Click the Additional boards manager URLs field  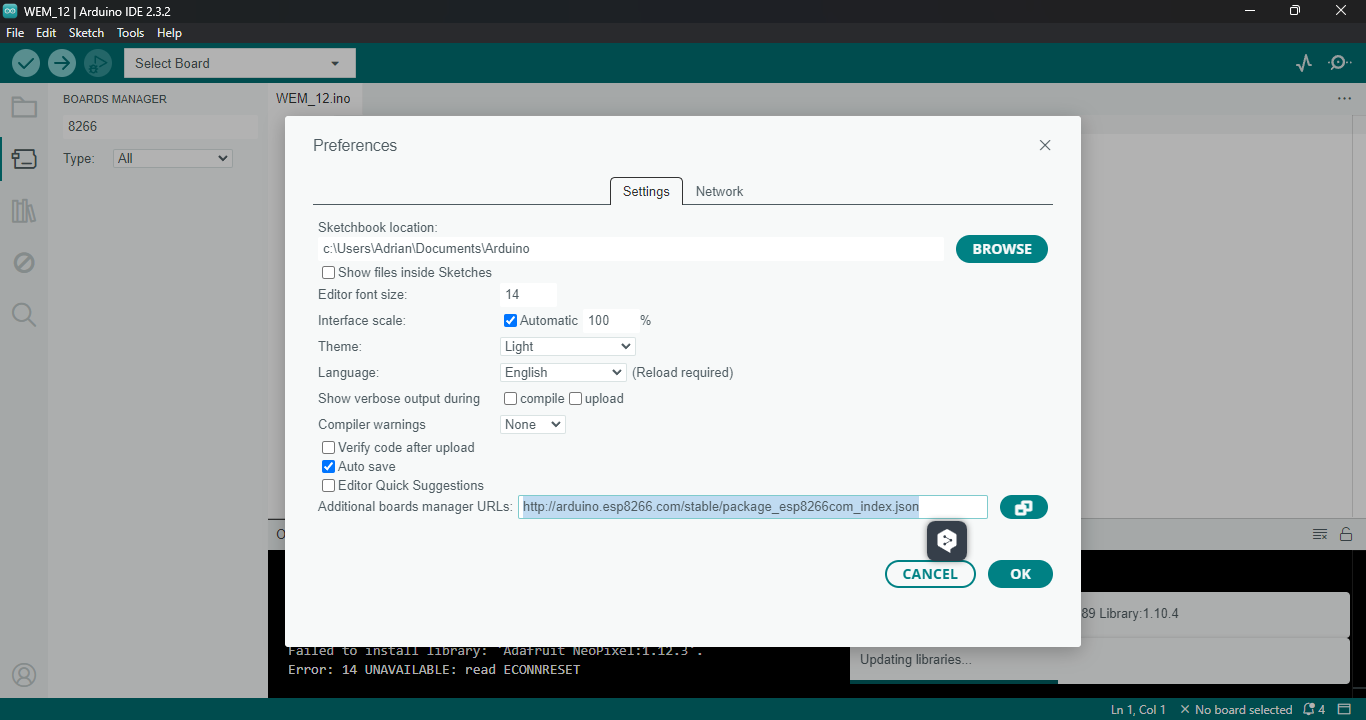click(x=753, y=507)
